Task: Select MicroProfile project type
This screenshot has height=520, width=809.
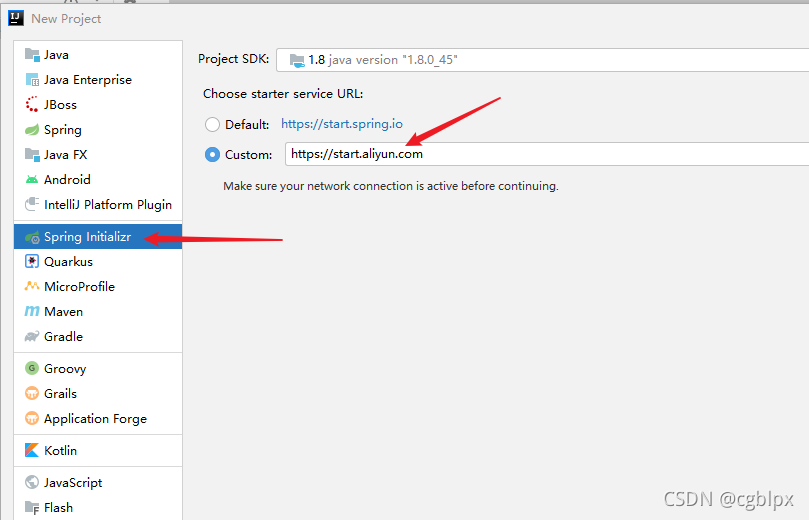Action: [98, 286]
